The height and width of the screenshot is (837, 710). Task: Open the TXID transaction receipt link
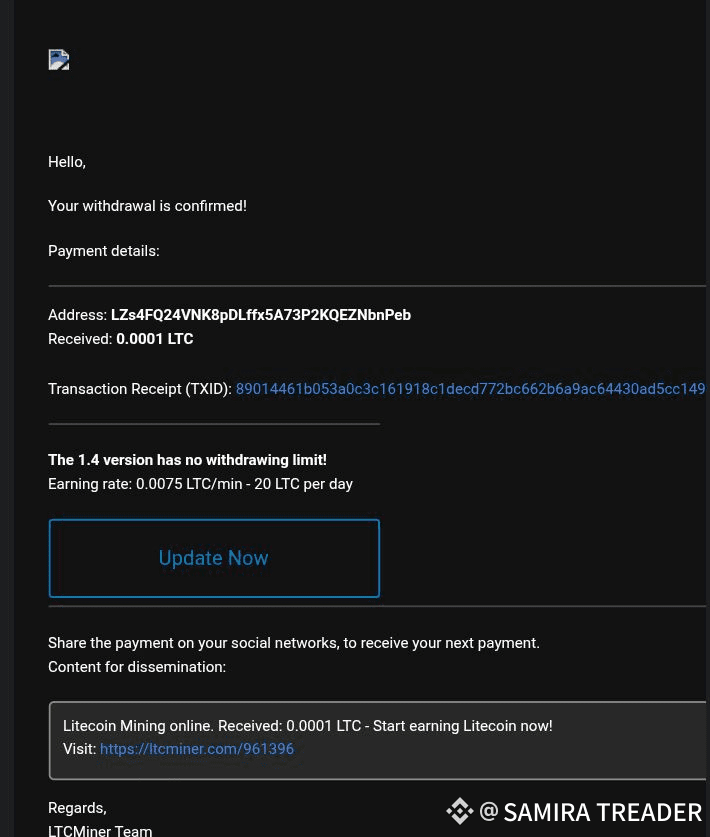pyautogui.click(x=470, y=389)
